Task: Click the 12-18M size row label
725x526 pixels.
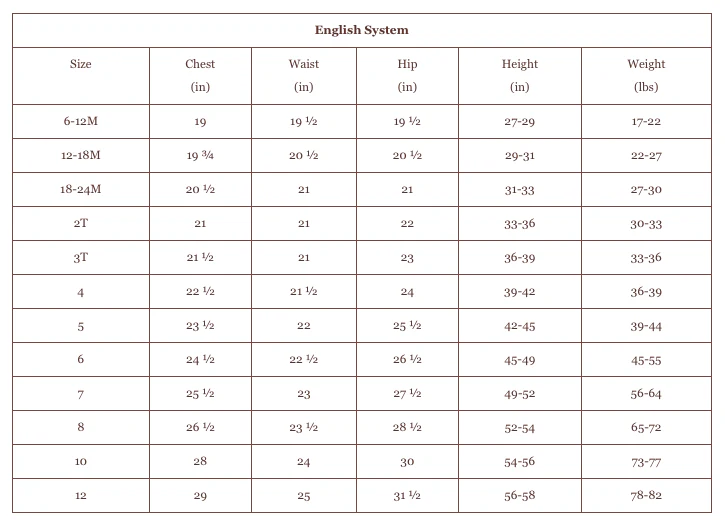Action: [81, 155]
